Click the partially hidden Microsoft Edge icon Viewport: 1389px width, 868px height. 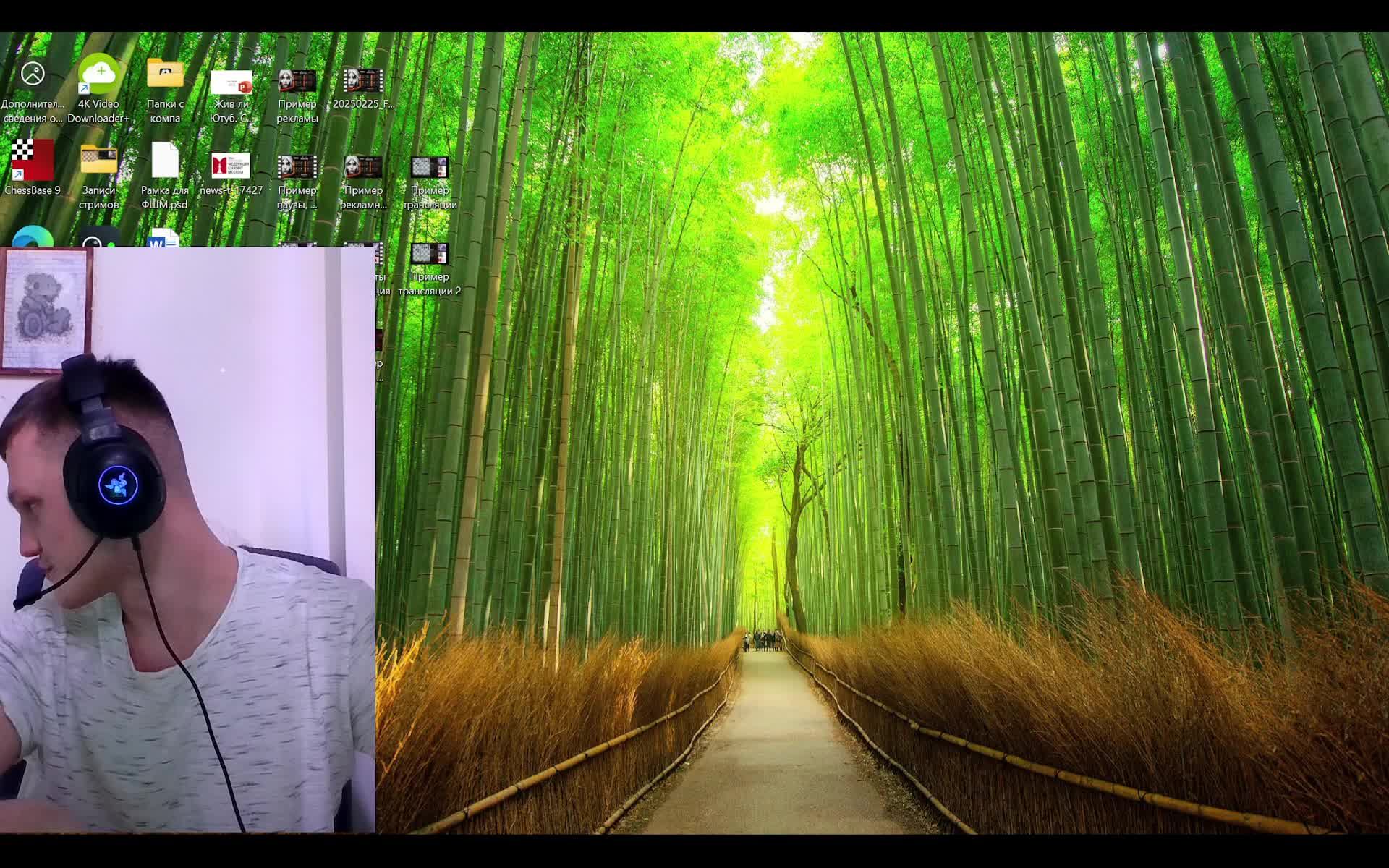click(33, 237)
